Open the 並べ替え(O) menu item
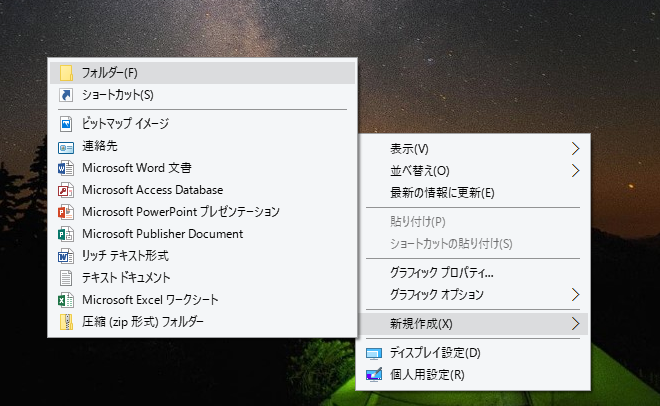This screenshot has height=406, width=660. click(473, 171)
